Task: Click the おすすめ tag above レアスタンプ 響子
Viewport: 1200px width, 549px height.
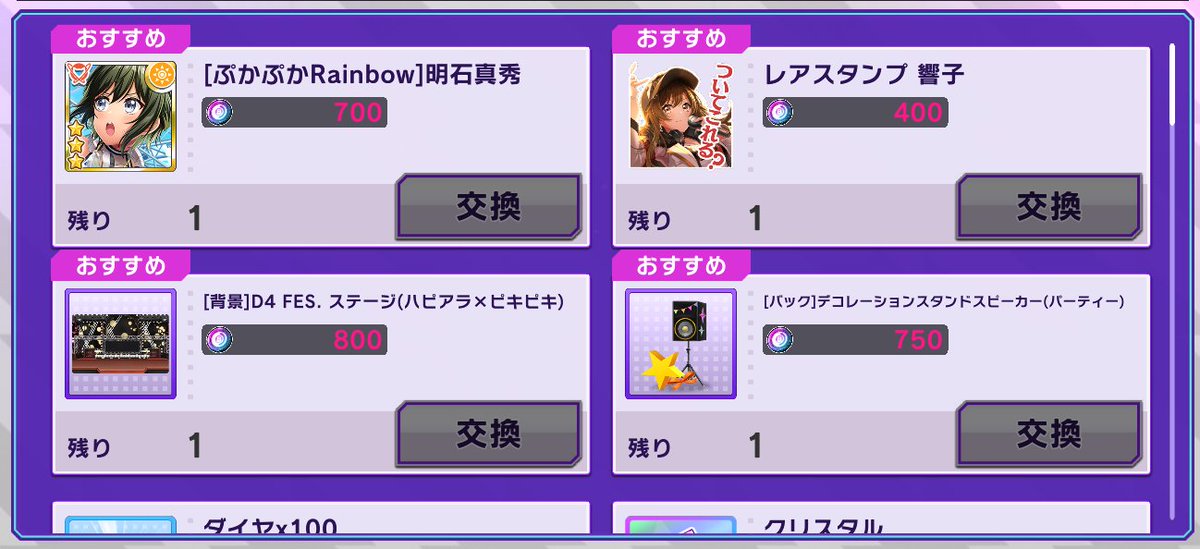Action: (x=681, y=39)
